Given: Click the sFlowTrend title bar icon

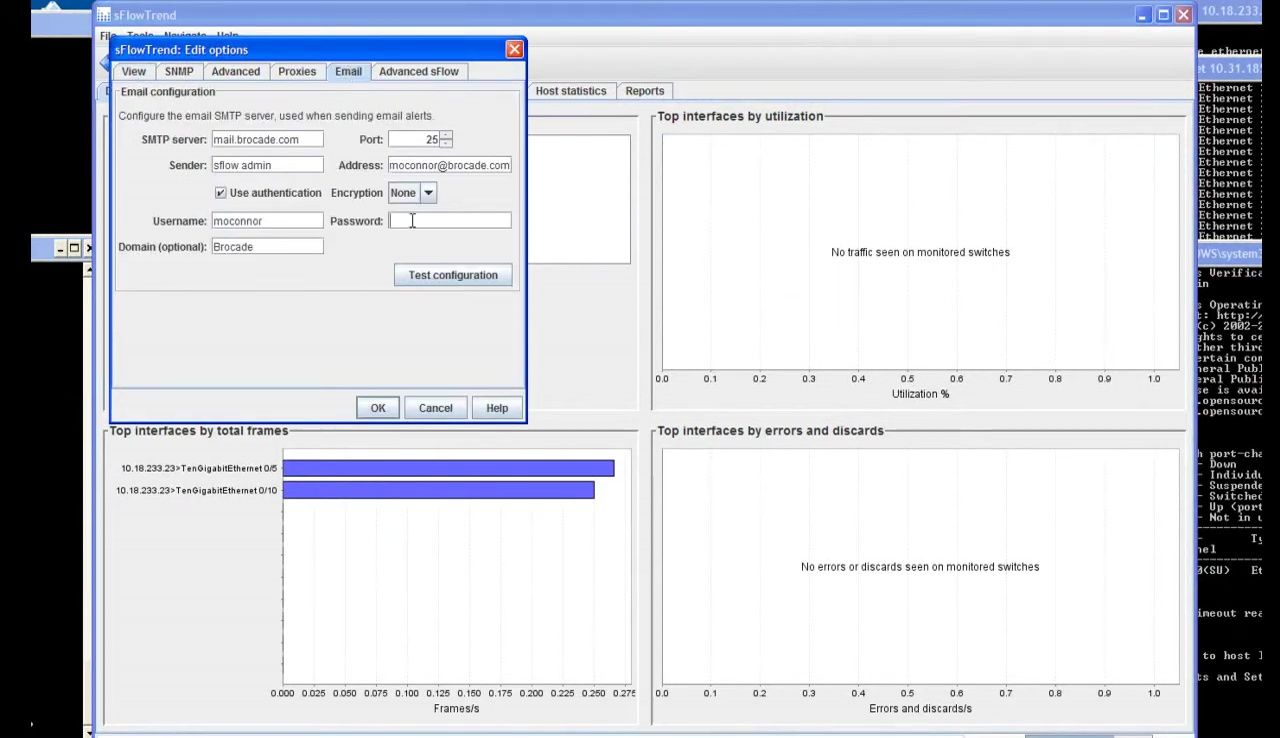Looking at the screenshot, I should tap(104, 15).
